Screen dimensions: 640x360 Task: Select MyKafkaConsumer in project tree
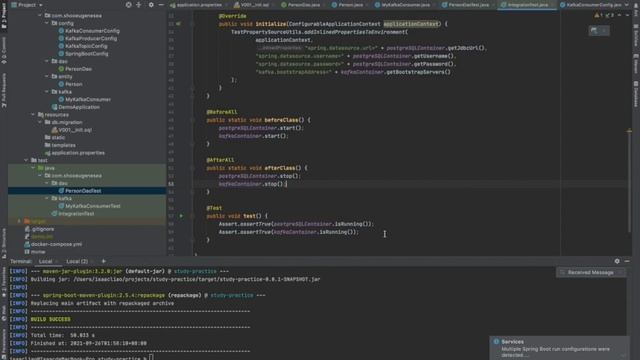click(x=84, y=99)
